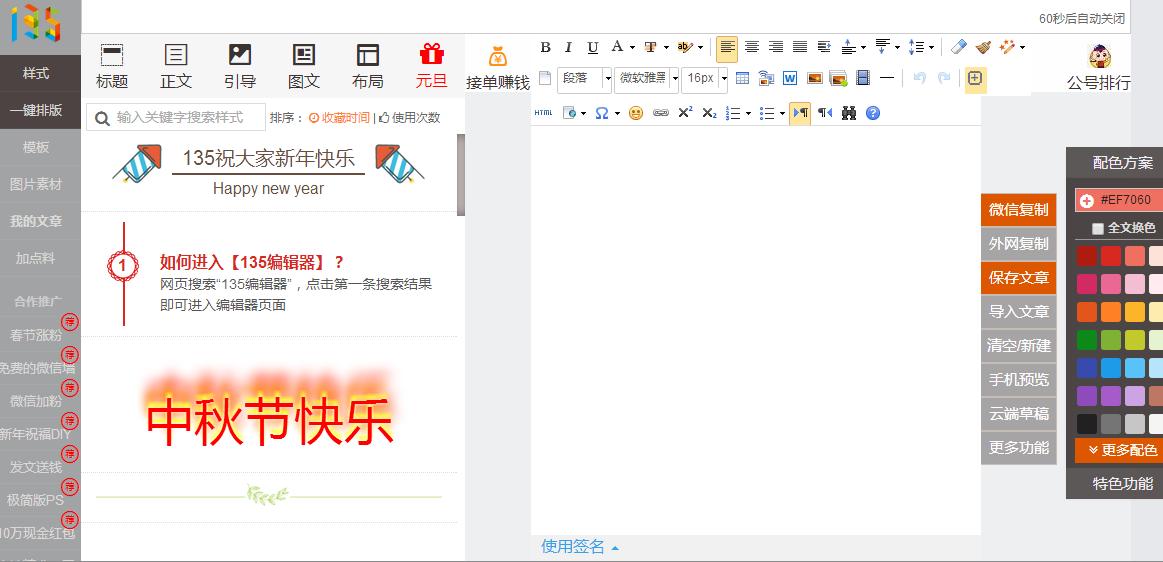Apply subscript formatting
This screenshot has width=1163, height=562.
[x=709, y=113]
